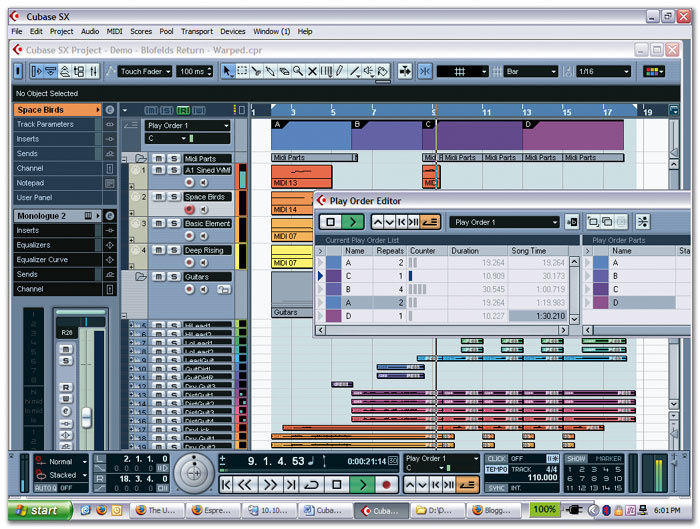Toggle CLICK metronome in transport panel
This screenshot has height=529, width=700.
(496, 458)
